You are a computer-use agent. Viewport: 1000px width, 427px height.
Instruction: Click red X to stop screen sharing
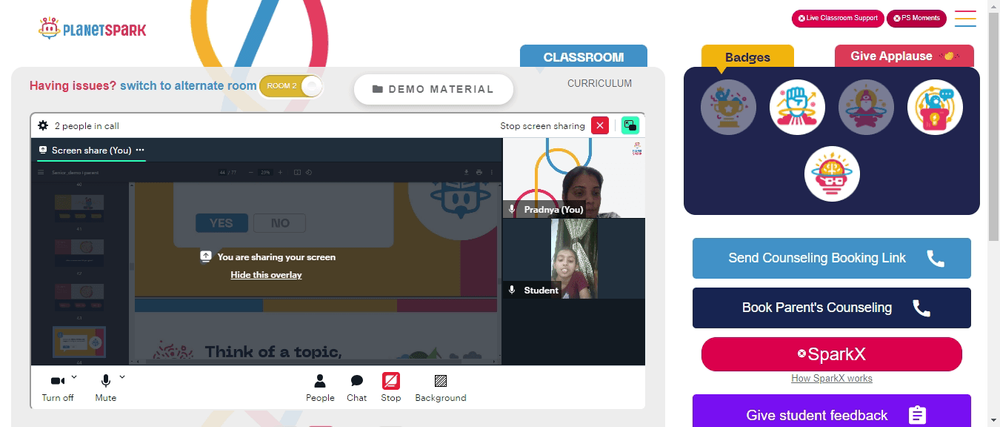tap(599, 126)
